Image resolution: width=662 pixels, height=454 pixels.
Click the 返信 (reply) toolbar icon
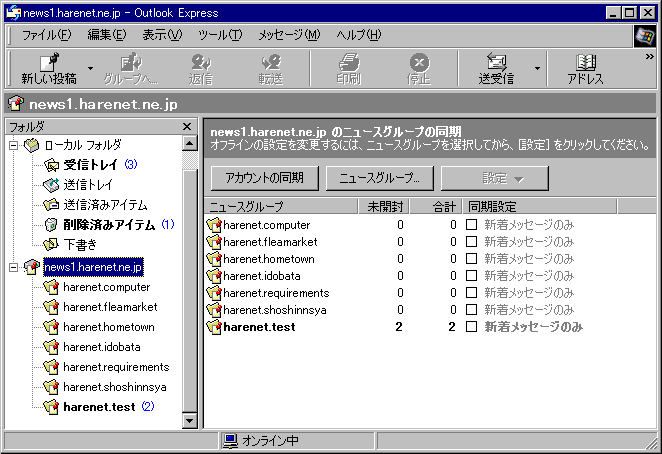[x=201, y=63]
